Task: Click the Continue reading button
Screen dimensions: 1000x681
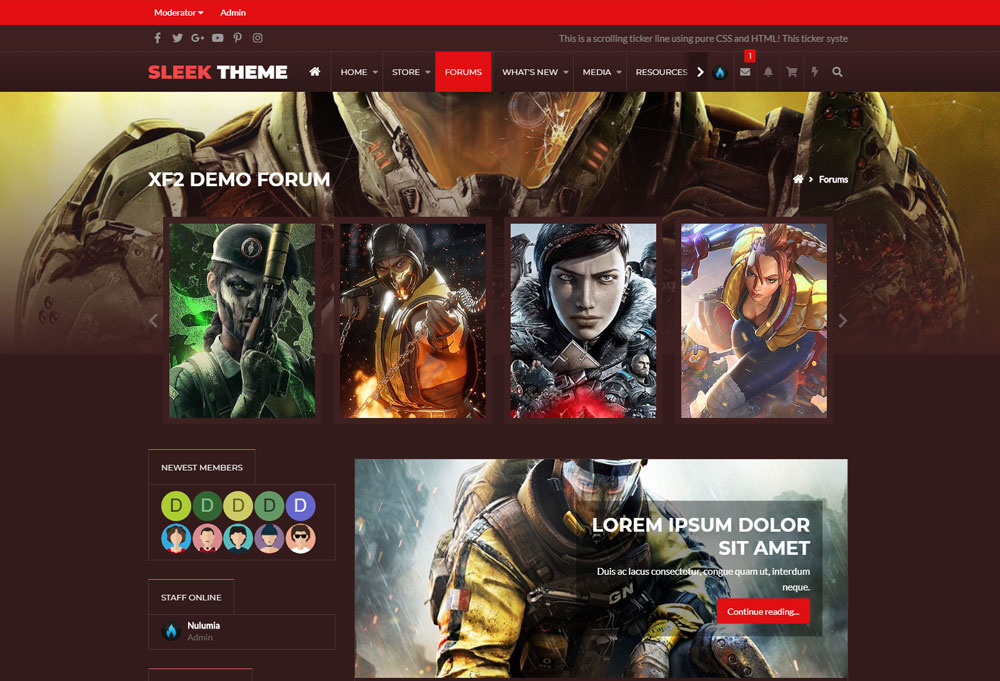Action: click(x=763, y=611)
